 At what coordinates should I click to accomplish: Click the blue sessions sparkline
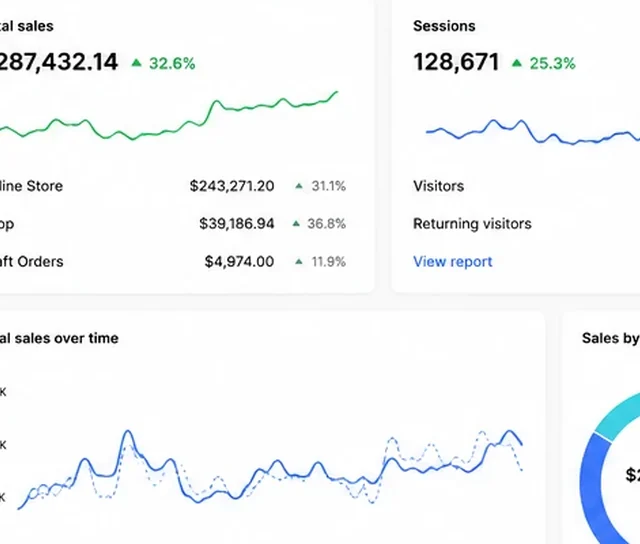tap(533, 132)
